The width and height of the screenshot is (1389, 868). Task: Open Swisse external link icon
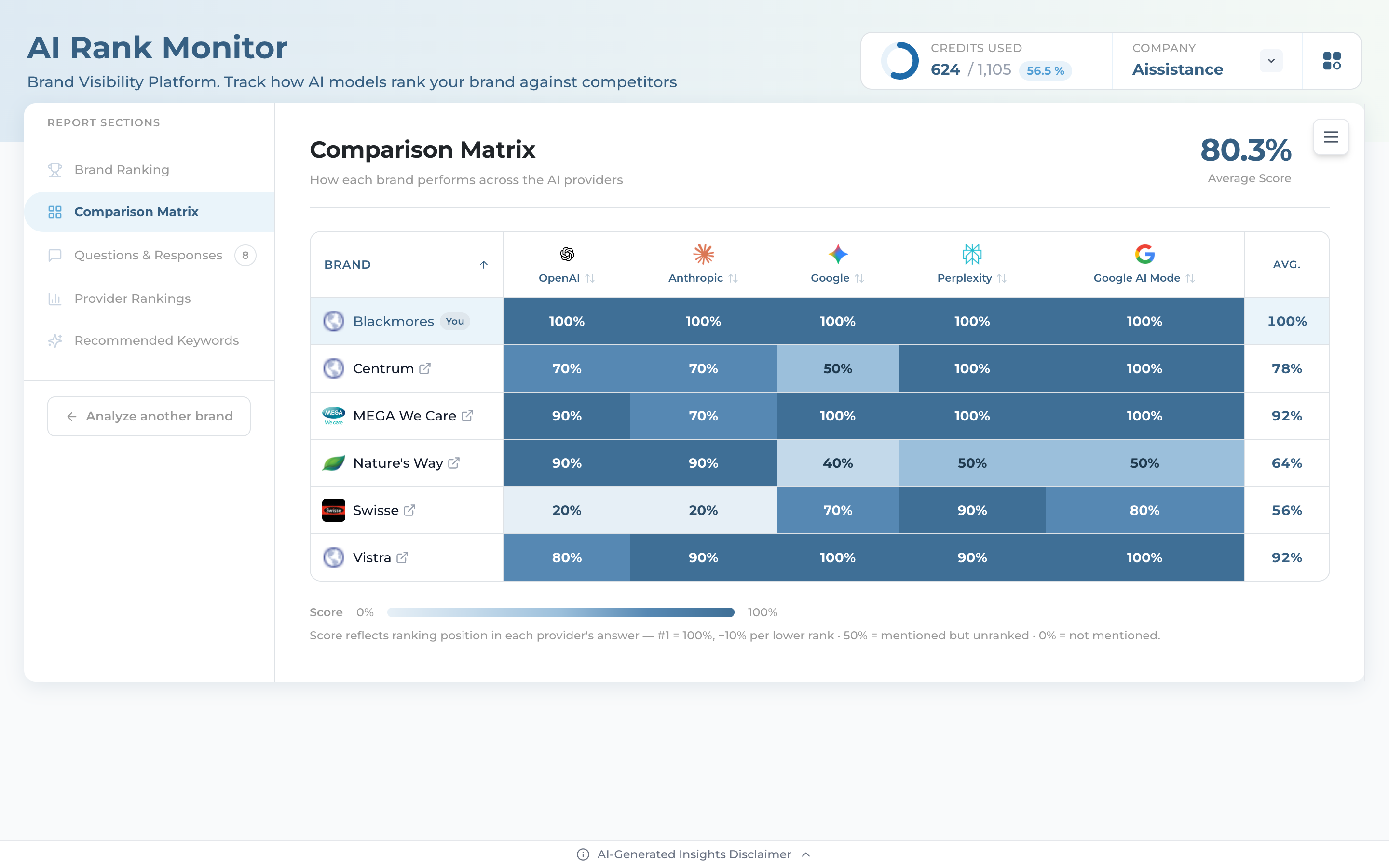point(409,510)
